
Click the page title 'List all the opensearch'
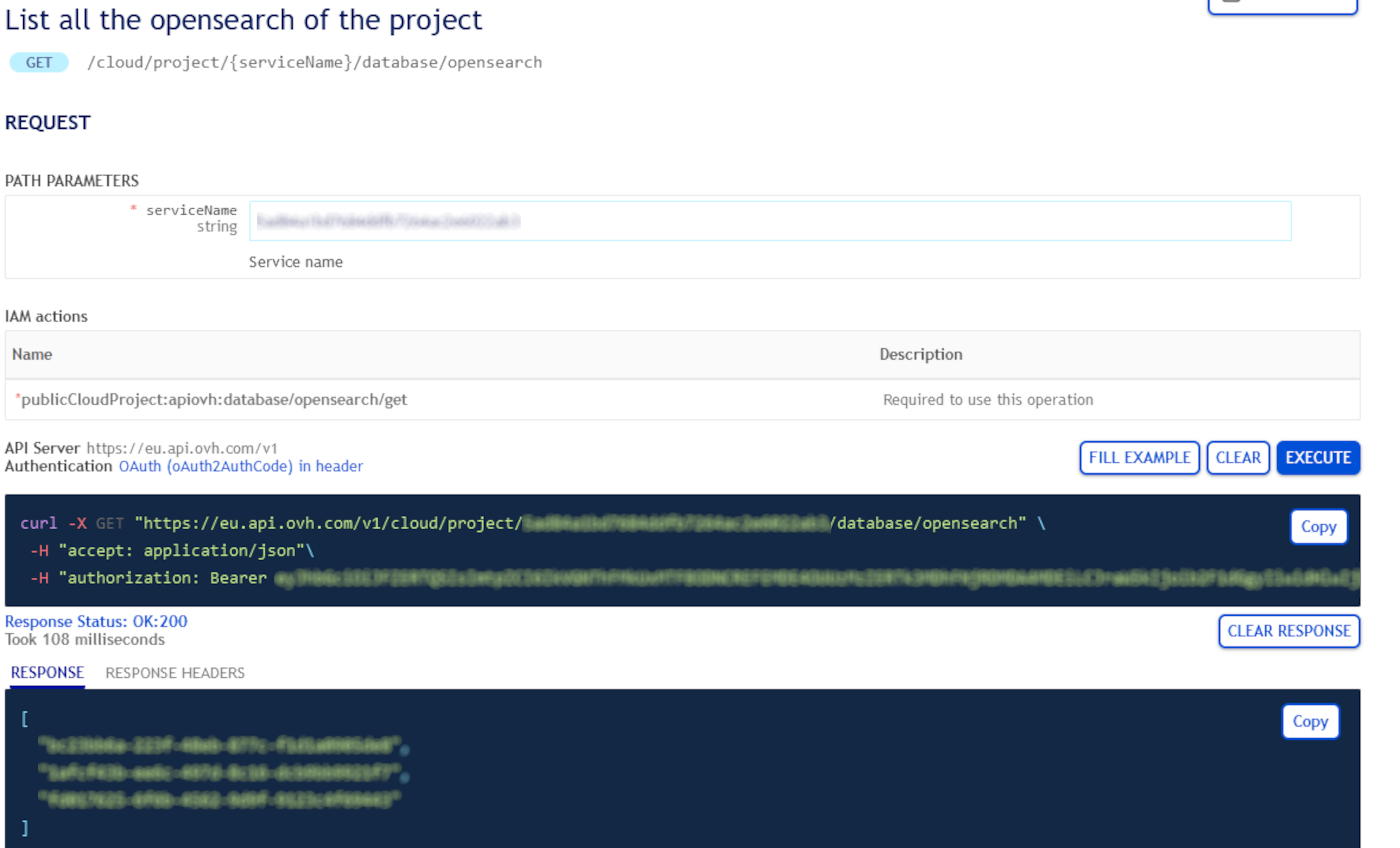point(244,20)
